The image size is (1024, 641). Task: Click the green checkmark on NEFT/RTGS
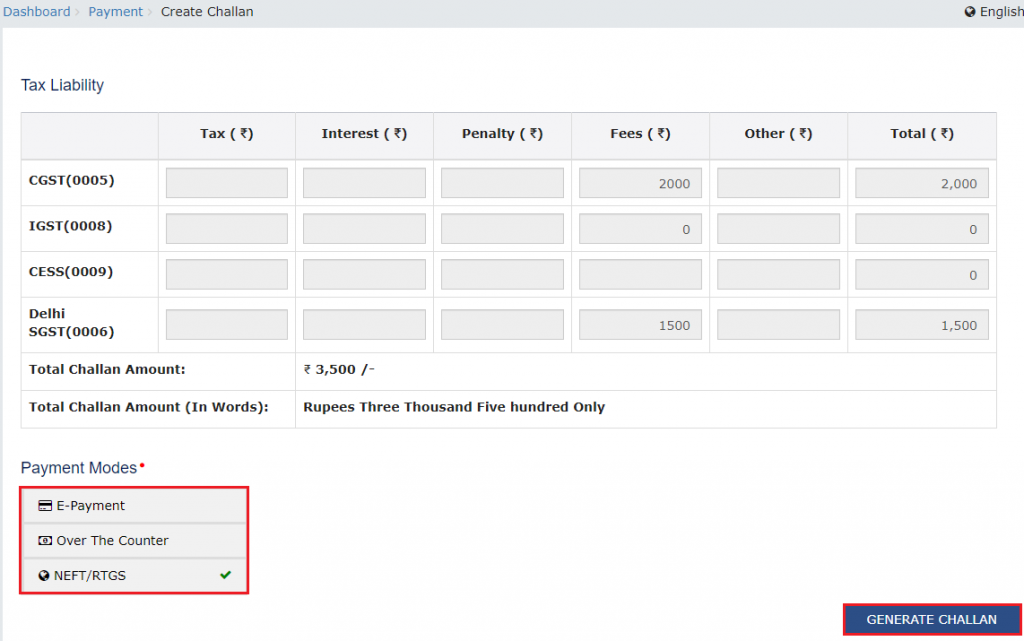pyautogui.click(x=226, y=575)
